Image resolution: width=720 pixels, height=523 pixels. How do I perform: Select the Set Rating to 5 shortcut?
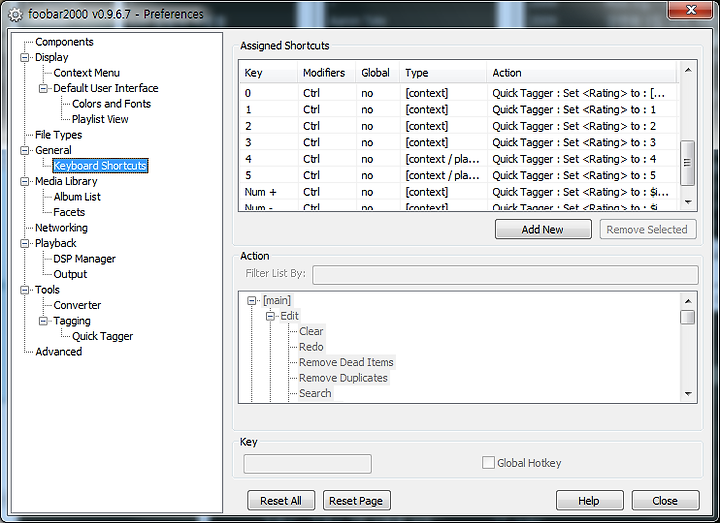(x=458, y=175)
